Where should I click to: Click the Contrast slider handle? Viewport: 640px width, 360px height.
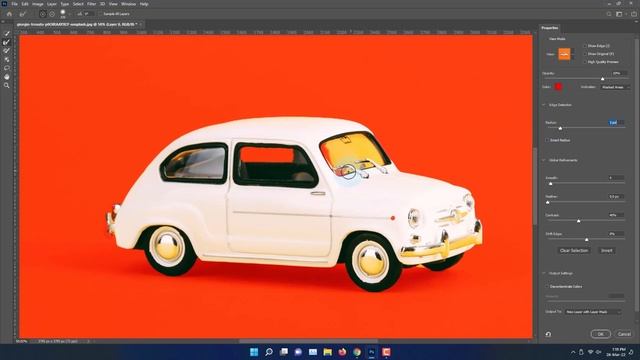point(578,221)
